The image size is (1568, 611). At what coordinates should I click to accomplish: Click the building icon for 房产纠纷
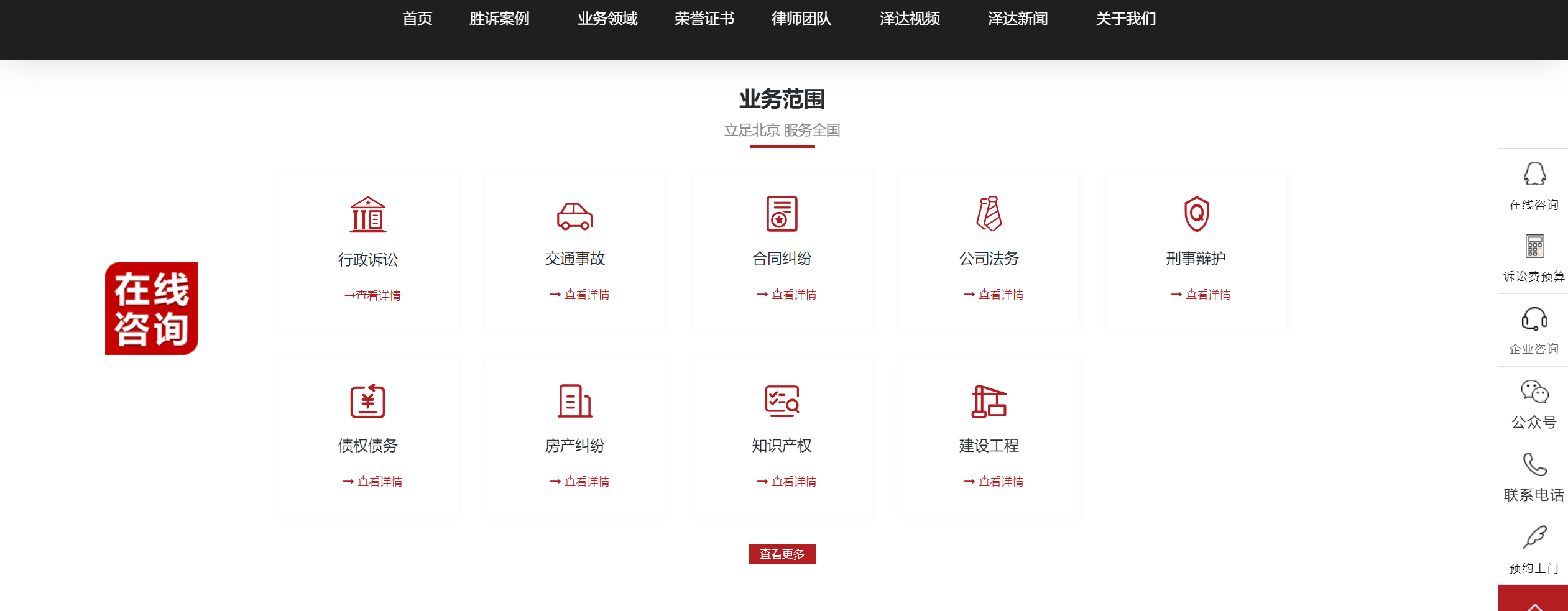click(x=574, y=401)
